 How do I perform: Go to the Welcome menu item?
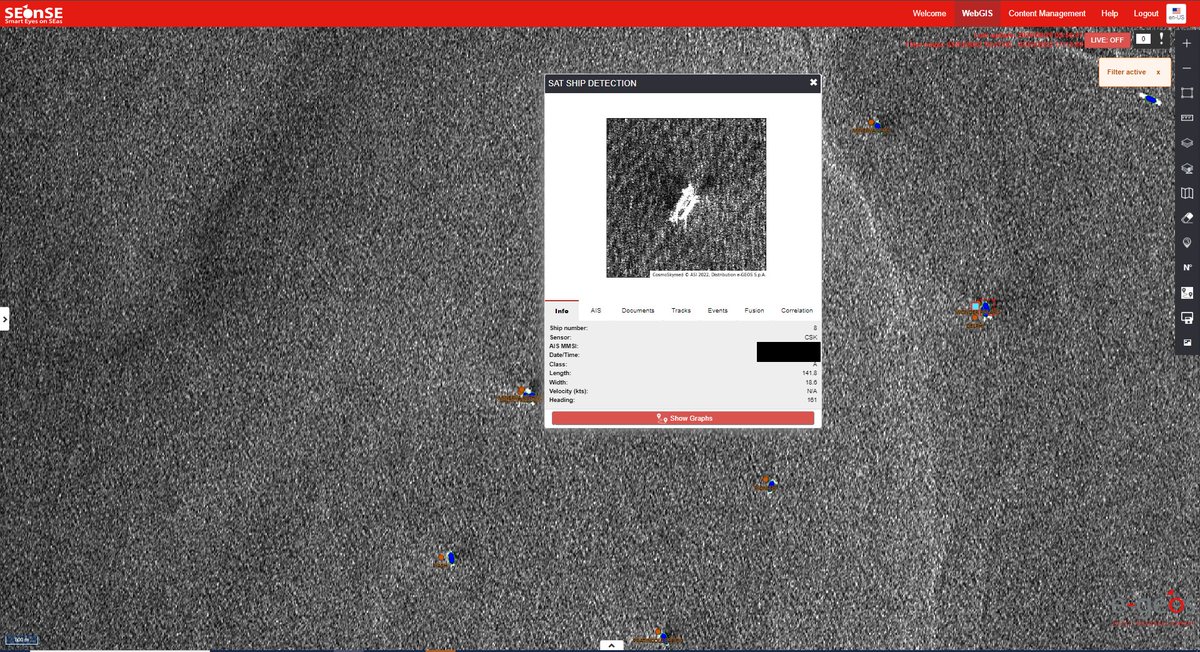pyautogui.click(x=929, y=13)
